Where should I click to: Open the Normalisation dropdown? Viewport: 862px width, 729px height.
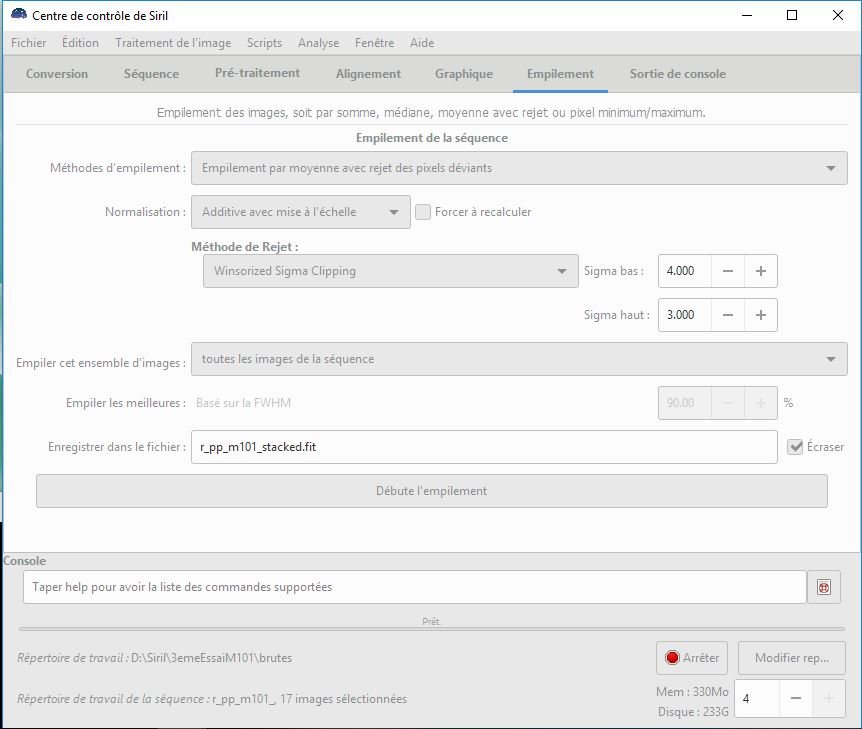(x=301, y=212)
